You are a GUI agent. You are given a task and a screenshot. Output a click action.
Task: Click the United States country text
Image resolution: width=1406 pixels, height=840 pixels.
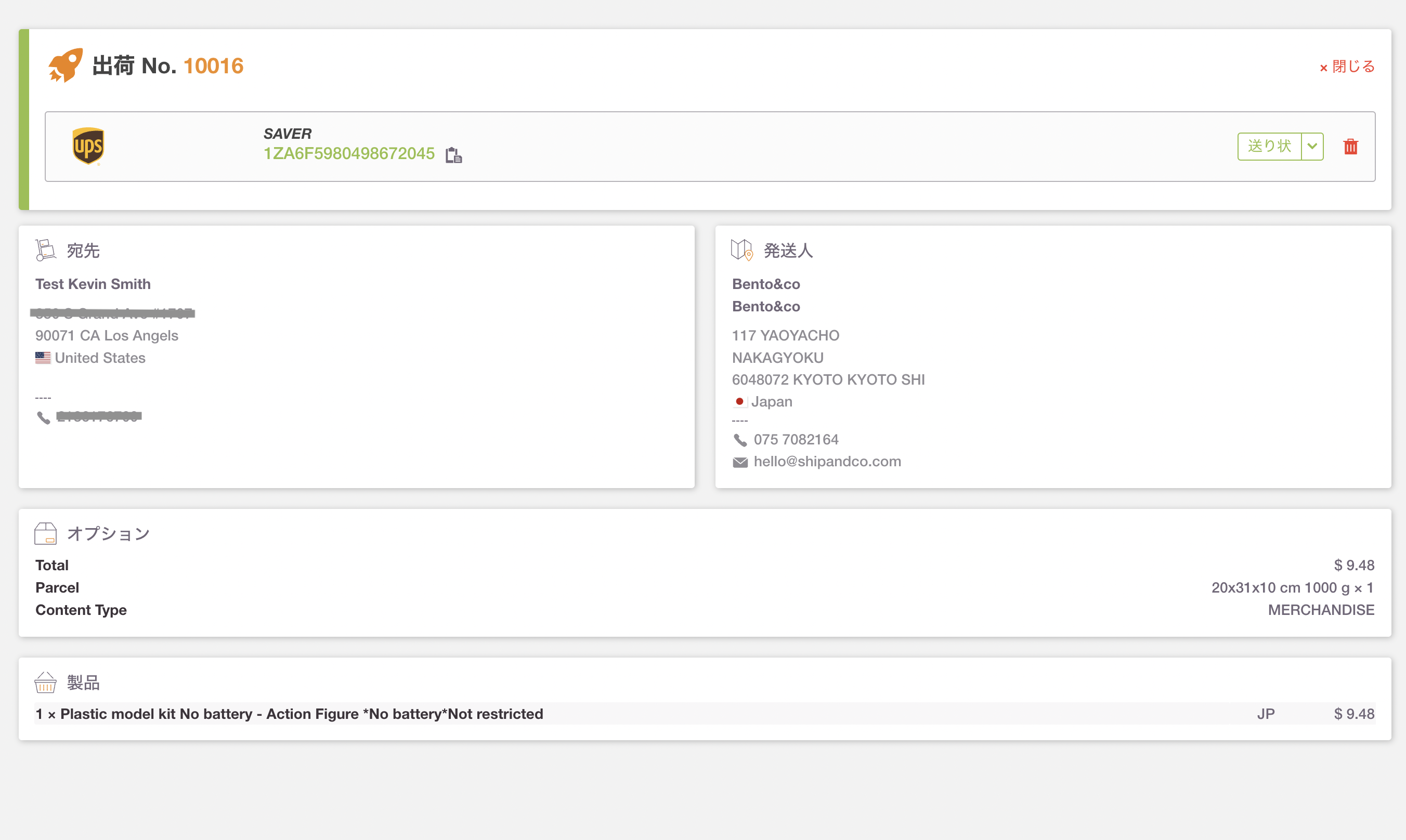(x=100, y=358)
